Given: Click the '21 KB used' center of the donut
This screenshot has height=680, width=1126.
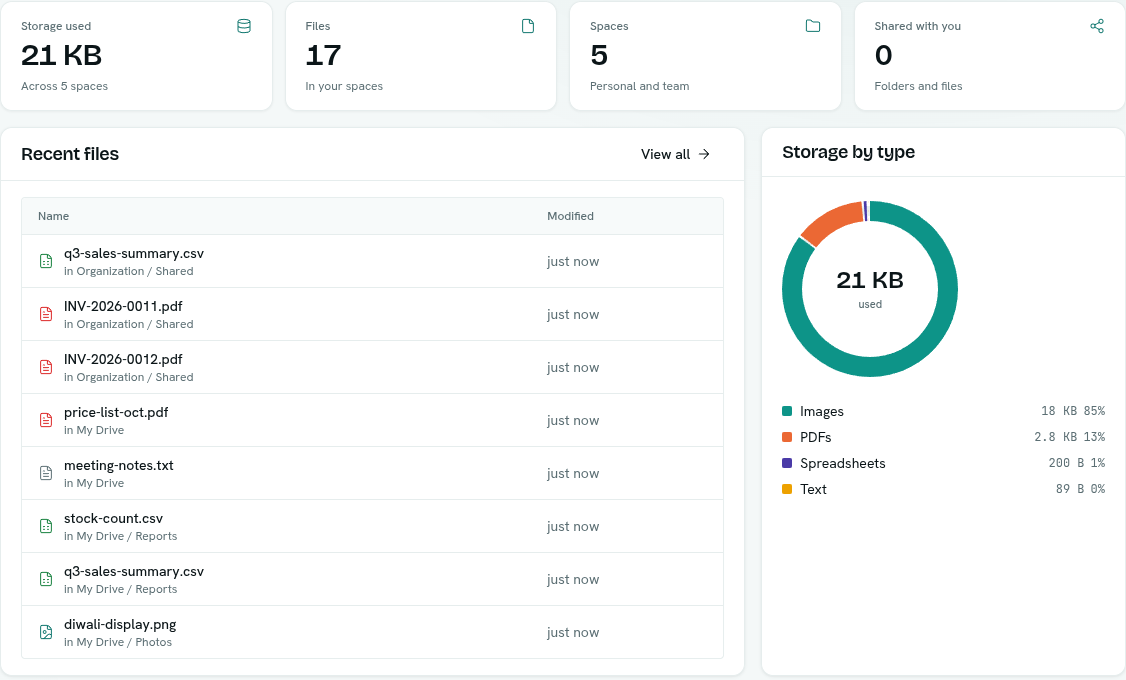Looking at the screenshot, I should tap(870, 289).
